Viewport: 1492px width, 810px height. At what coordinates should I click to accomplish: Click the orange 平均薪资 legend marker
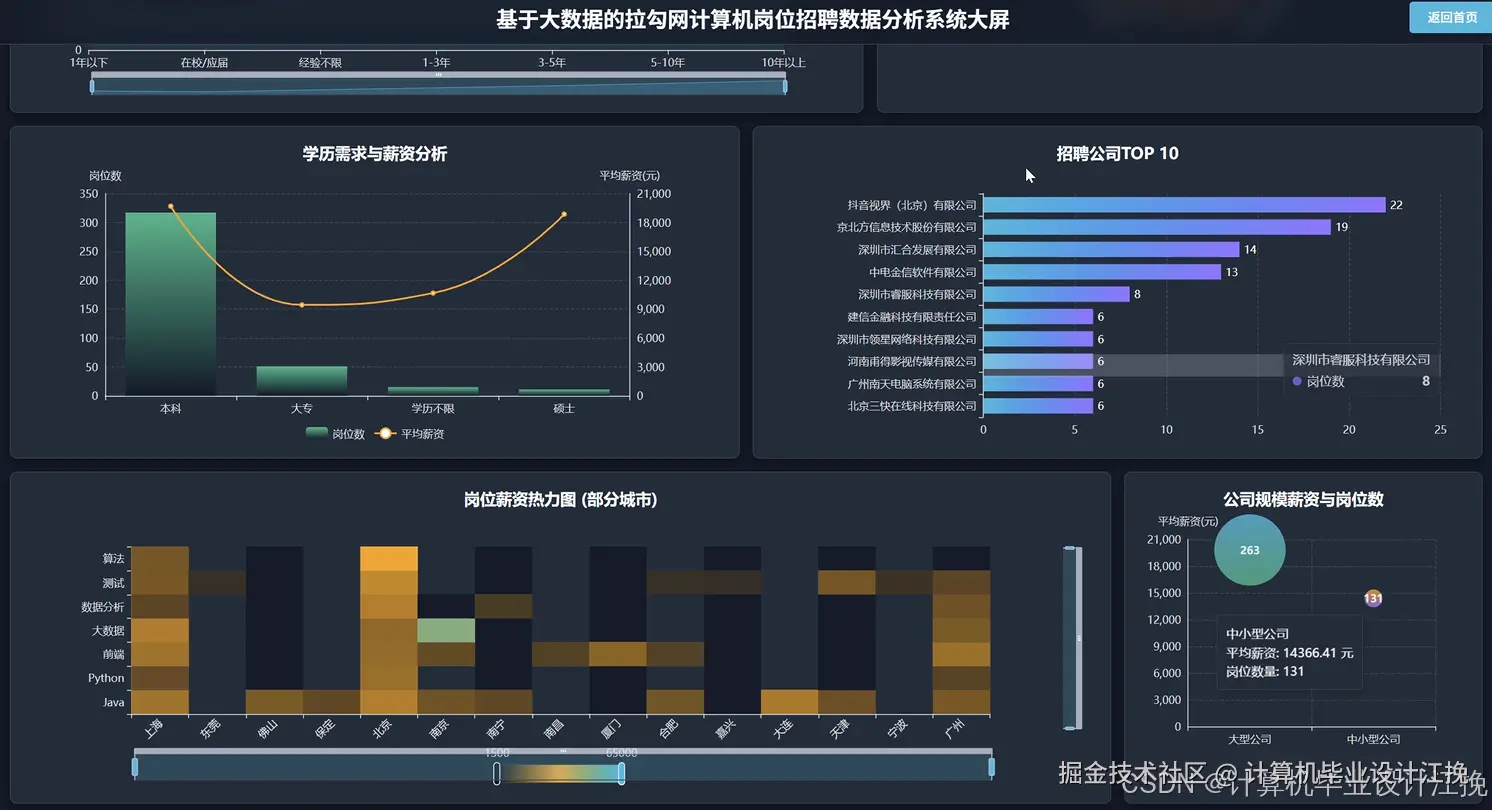tap(383, 433)
